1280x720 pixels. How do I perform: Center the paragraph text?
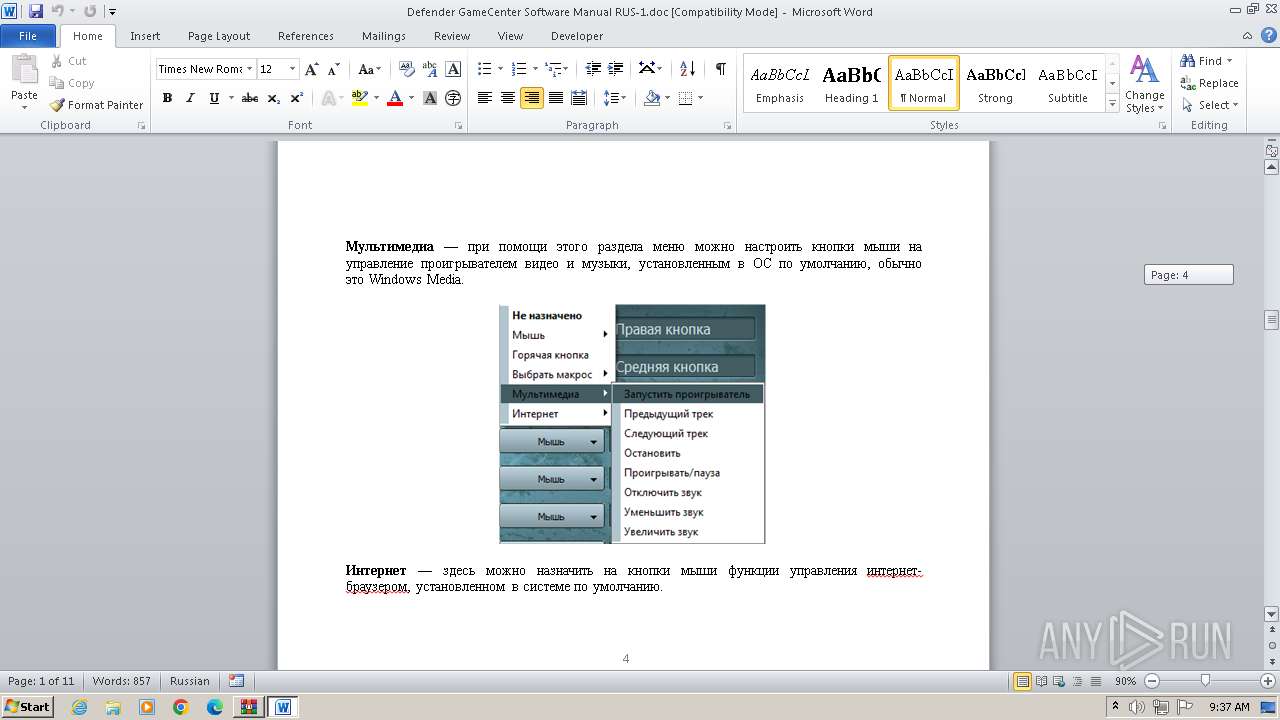click(508, 98)
